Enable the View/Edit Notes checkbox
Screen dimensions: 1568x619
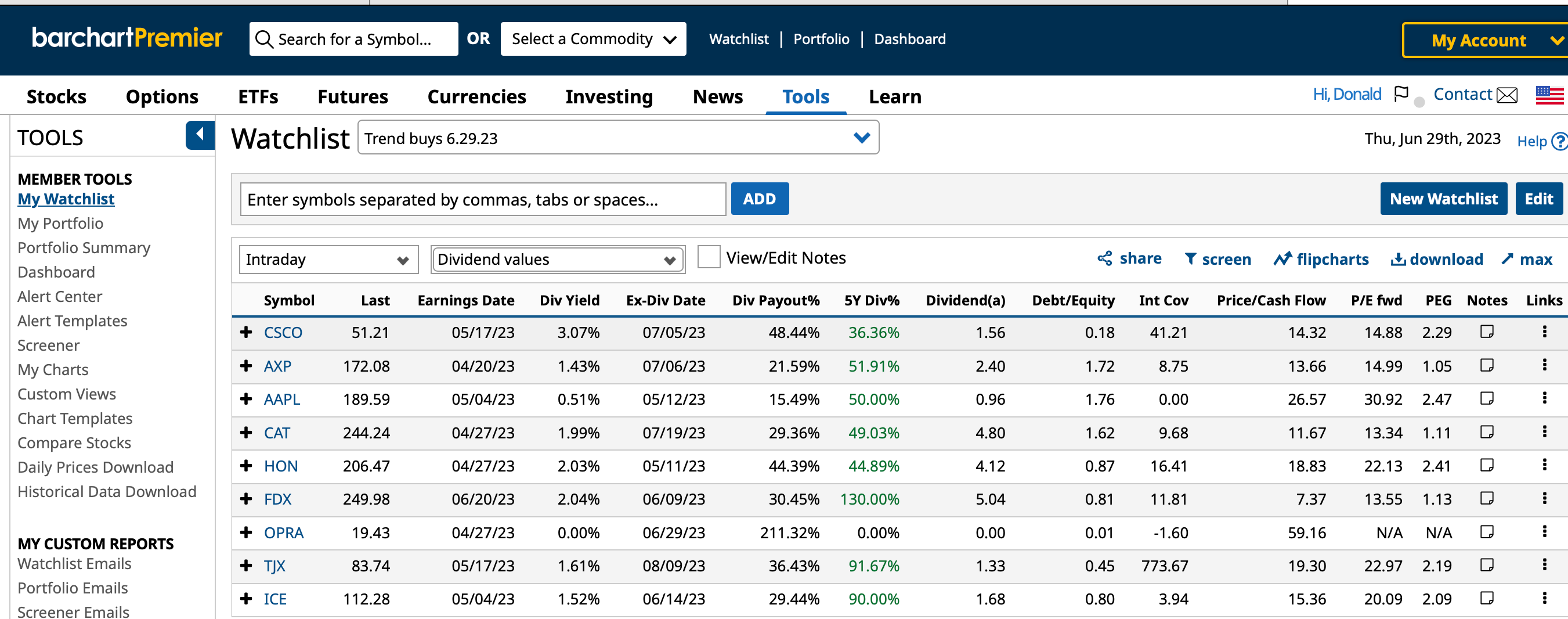709,257
